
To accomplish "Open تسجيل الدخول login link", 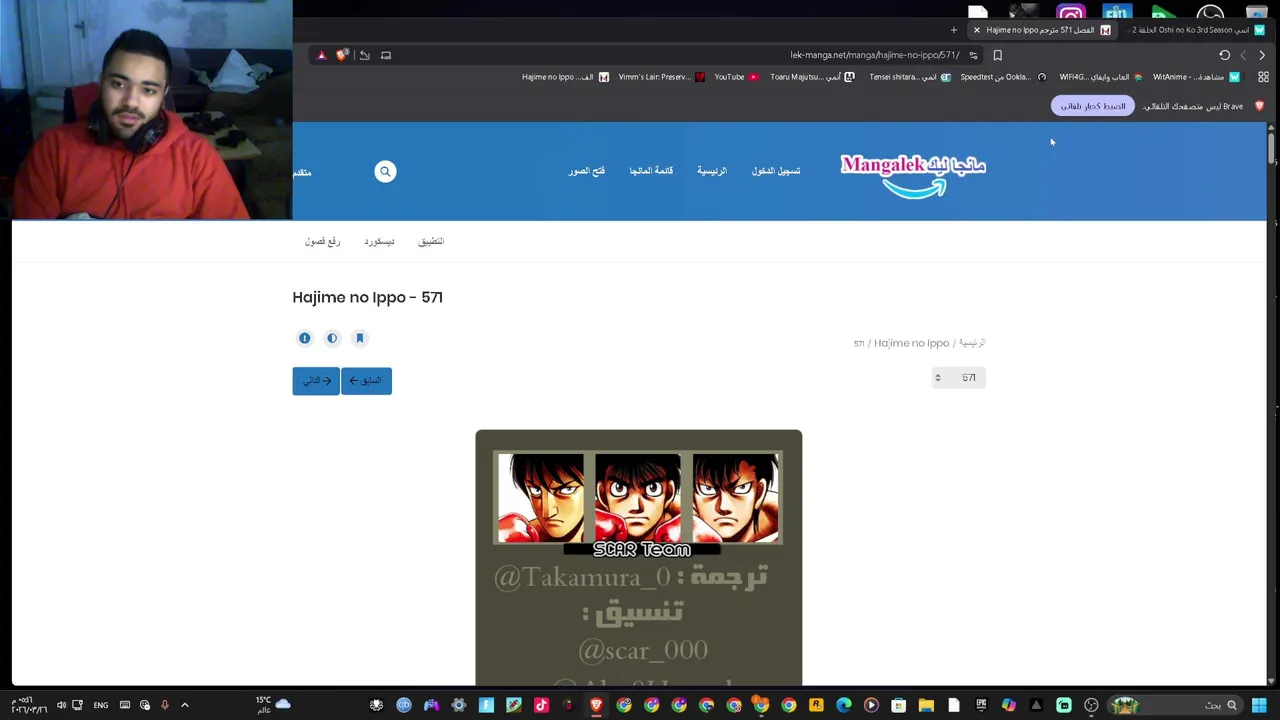I will [x=776, y=171].
